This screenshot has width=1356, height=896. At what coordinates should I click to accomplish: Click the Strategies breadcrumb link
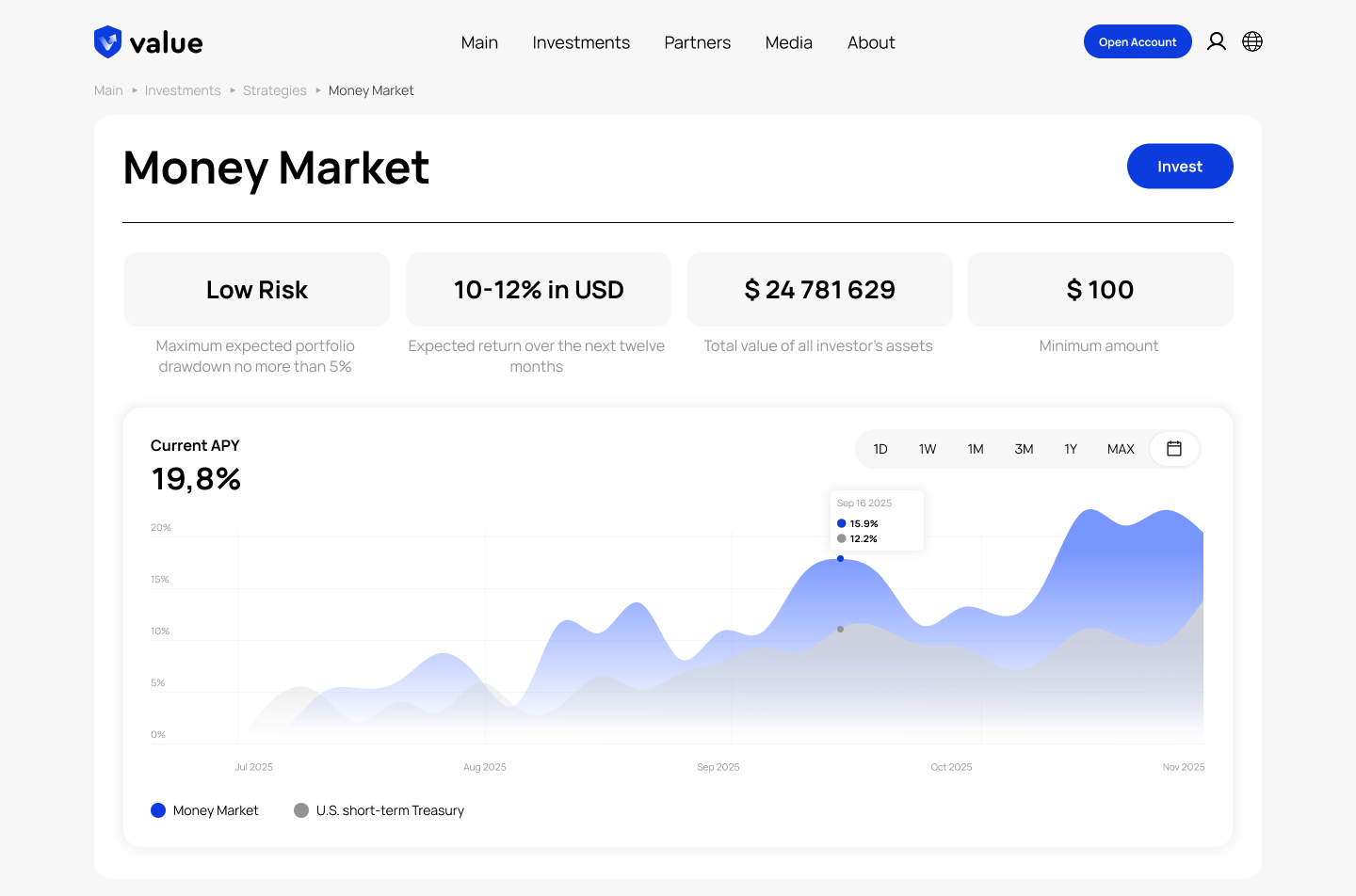click(275, 89)
